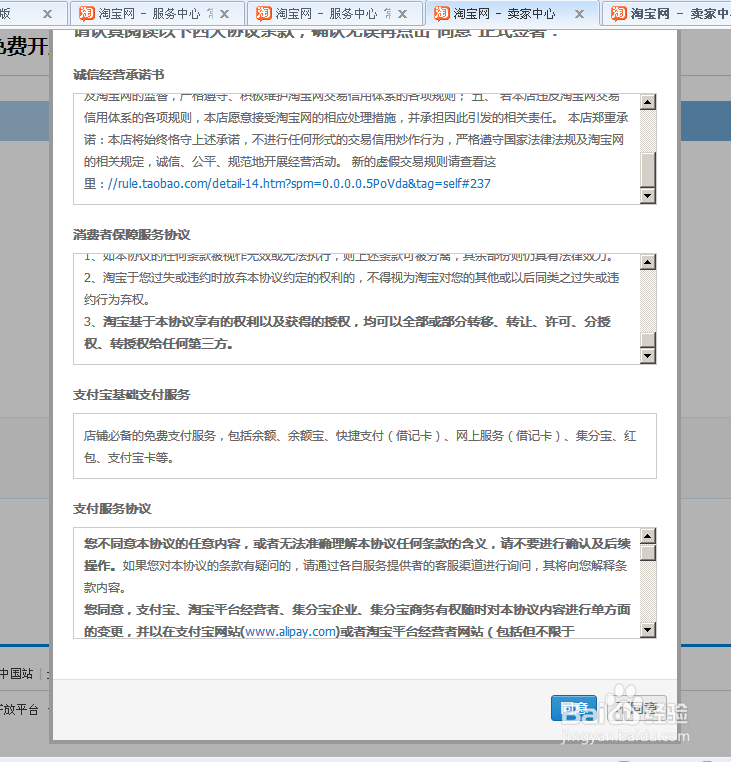
Task: Click the up arrow of the 诚信经营承诺书 scrollbar
Action: pyautogui.click(x=648, y=102)
